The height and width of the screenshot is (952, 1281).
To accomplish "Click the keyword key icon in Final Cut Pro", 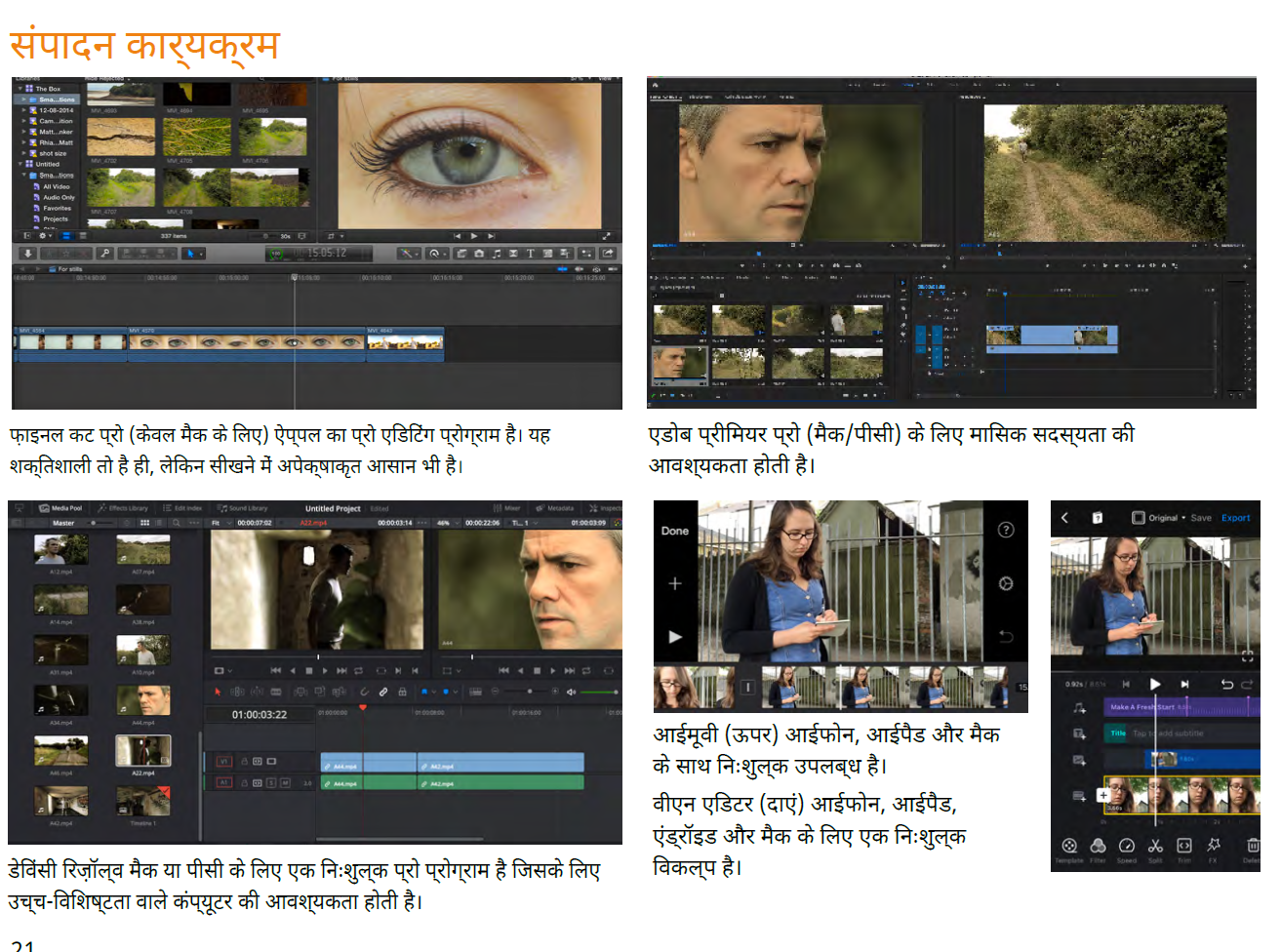I will (104, 254).
